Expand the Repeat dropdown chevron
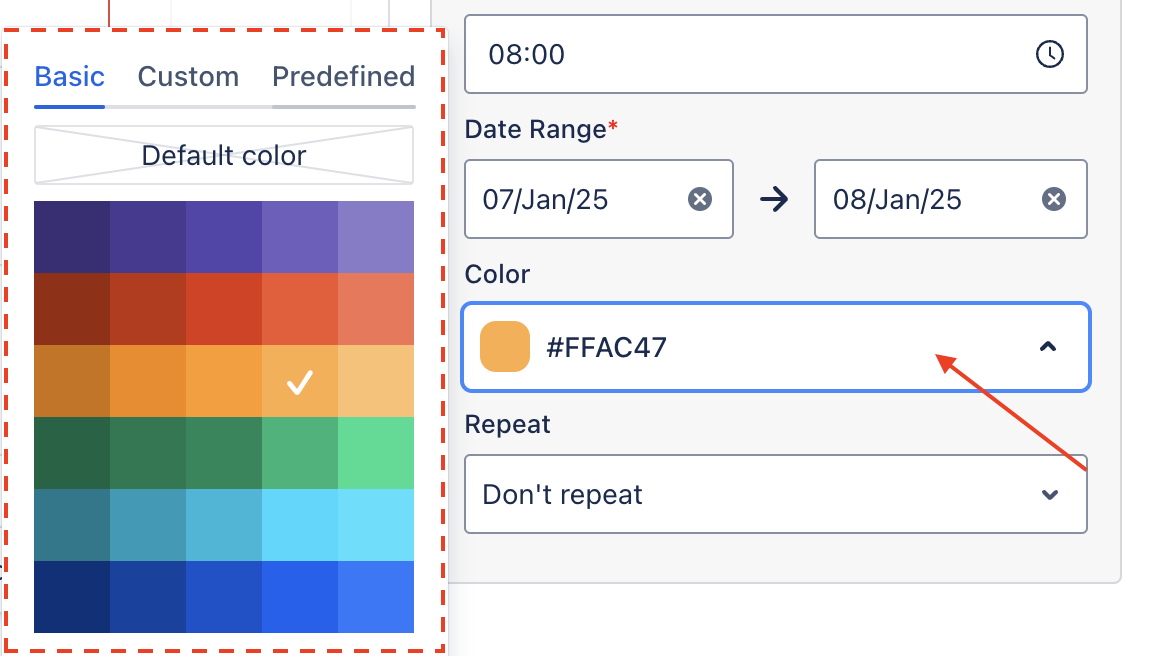Image resolution: width=1150 pixels, height=656 pixels. click(1050, 495)
